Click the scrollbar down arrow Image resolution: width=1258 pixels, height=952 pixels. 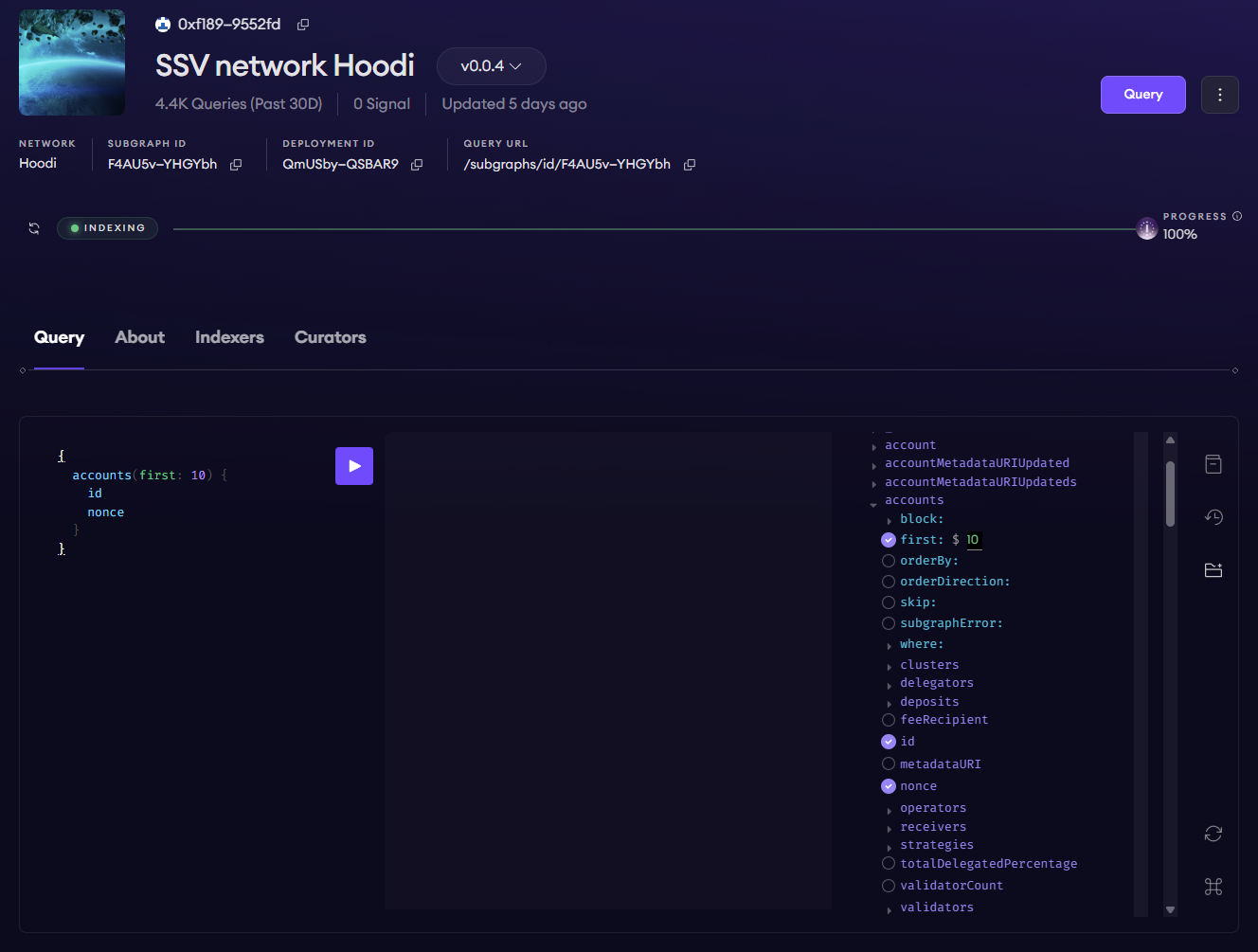click(x=1171, y=909)
